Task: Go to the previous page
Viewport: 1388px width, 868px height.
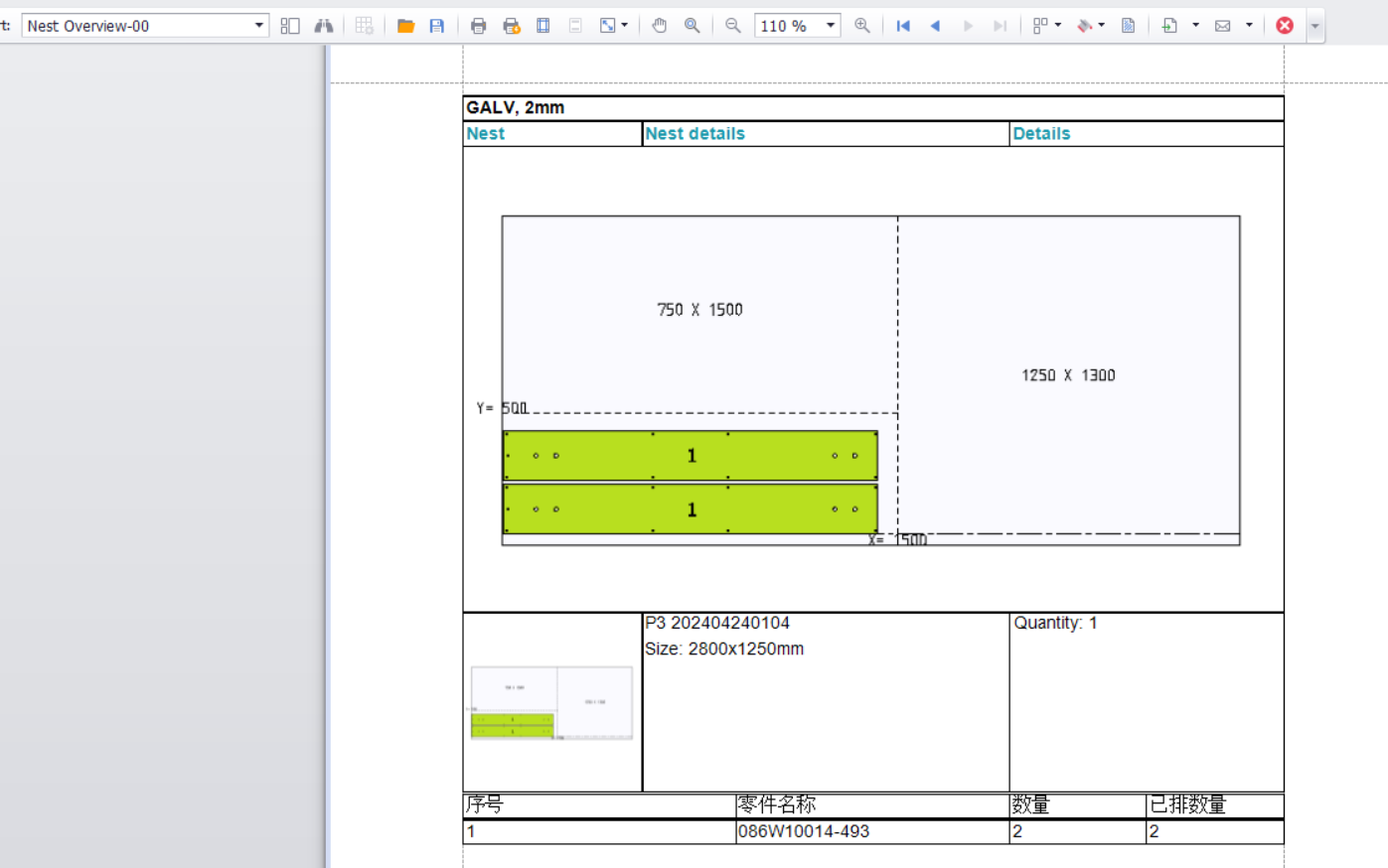Action: [935, 26]
